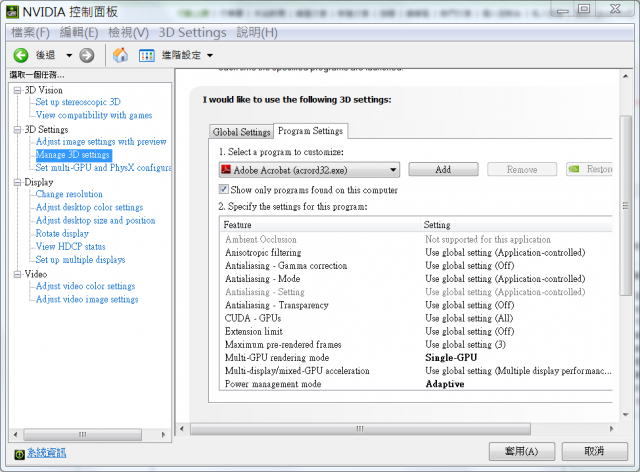Open Adjust desktop color settings
The height and width of the screenshot is (472, 640).
coord(89,207)
